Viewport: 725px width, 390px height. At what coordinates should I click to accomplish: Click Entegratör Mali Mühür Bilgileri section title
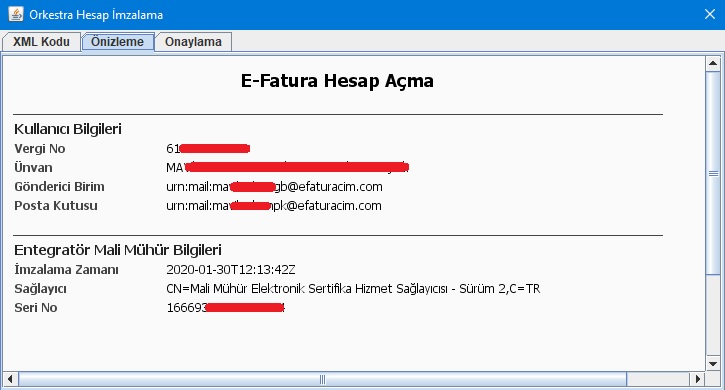click(x=118, y=250)
